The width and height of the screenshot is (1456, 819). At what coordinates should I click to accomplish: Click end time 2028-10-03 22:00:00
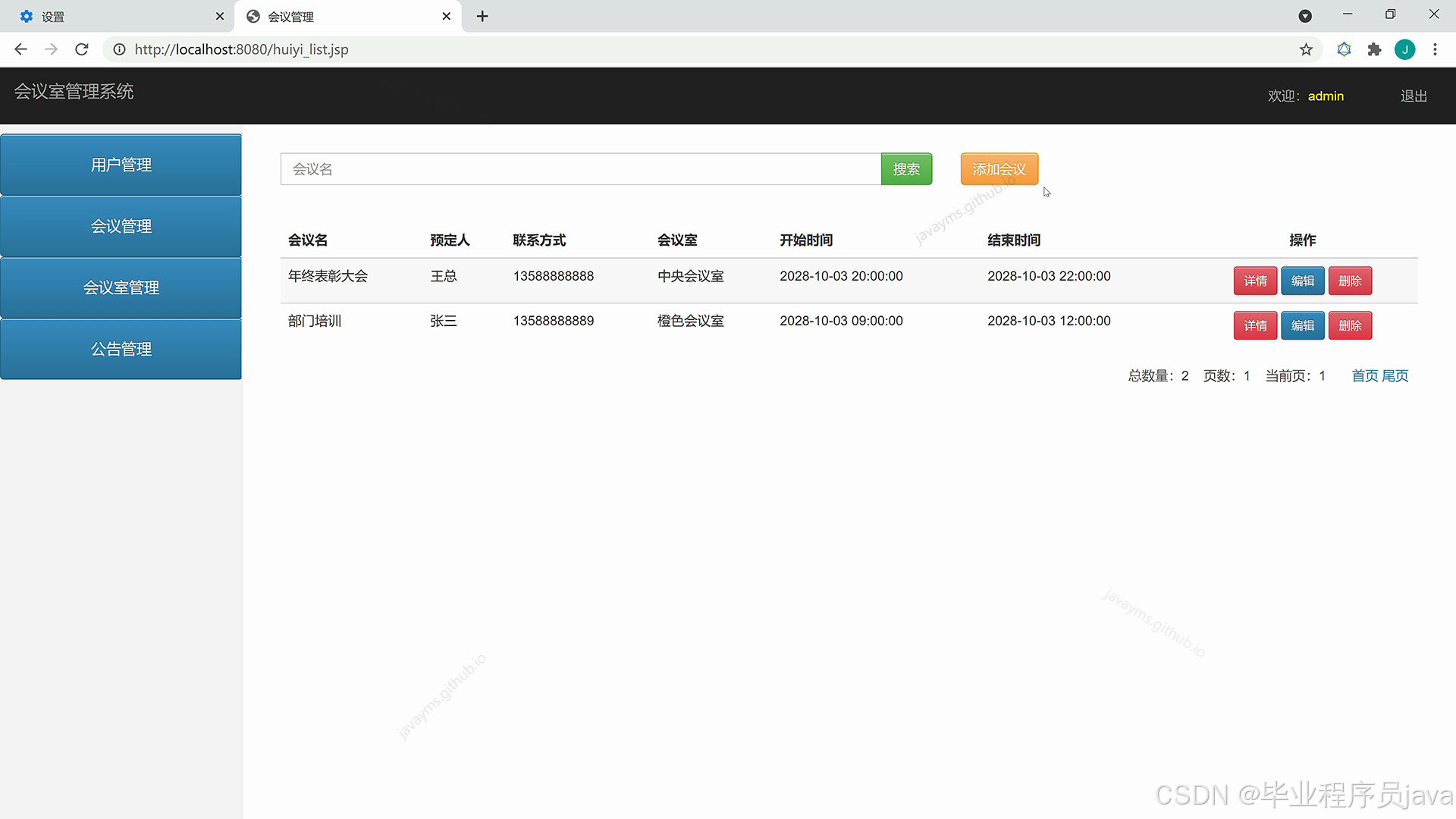coord(1049,276)
